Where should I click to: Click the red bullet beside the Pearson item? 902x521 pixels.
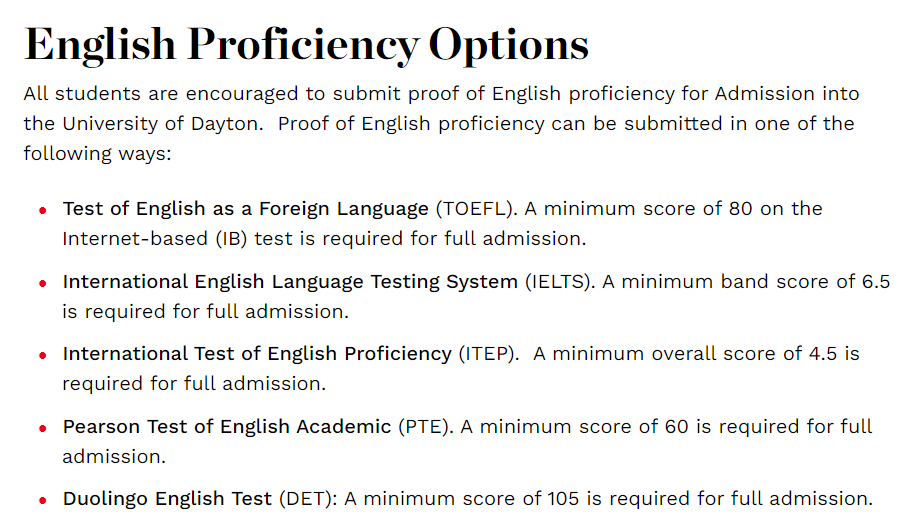tap(43, 428)
